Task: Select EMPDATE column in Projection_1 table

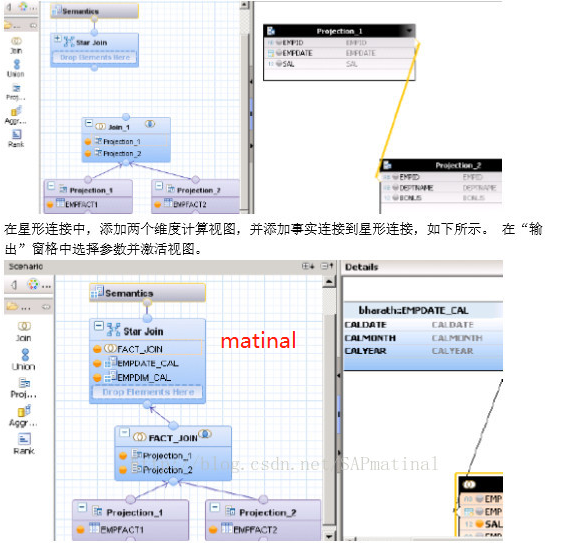Action: 339,53
